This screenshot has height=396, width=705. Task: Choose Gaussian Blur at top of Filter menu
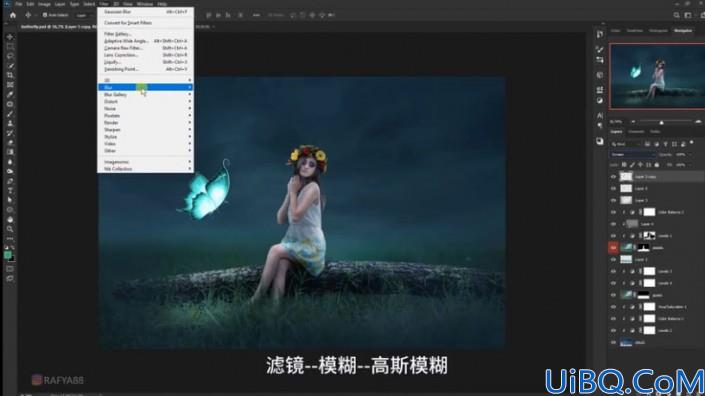[146, 12]
